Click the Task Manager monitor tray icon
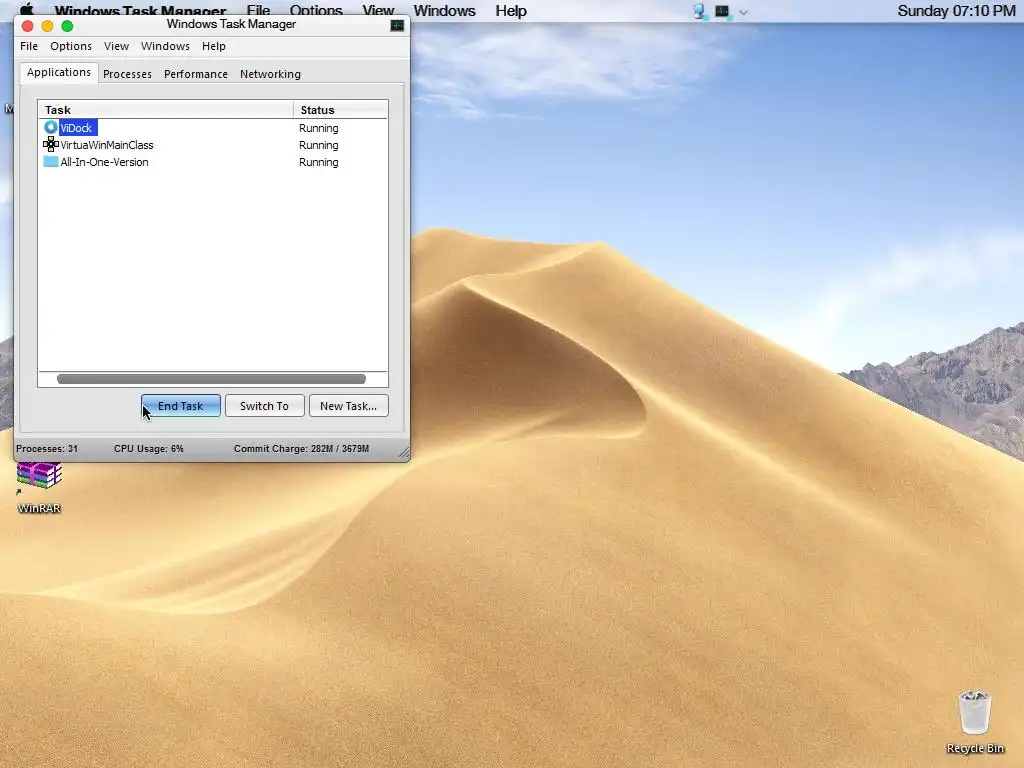 (x=722, y=11)
